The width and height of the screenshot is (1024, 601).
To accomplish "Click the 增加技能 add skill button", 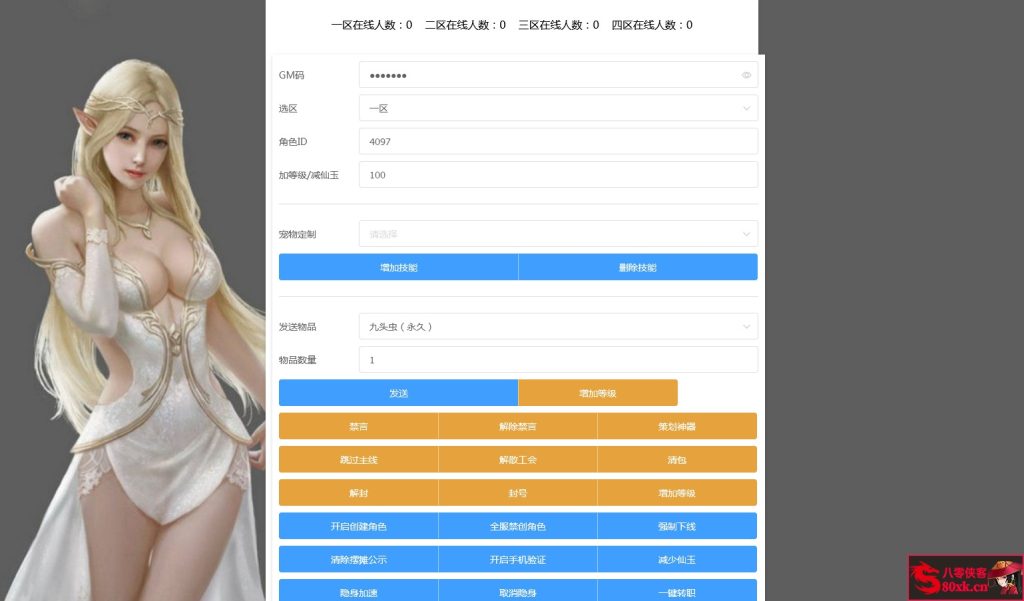I will [x=399, y=267].
